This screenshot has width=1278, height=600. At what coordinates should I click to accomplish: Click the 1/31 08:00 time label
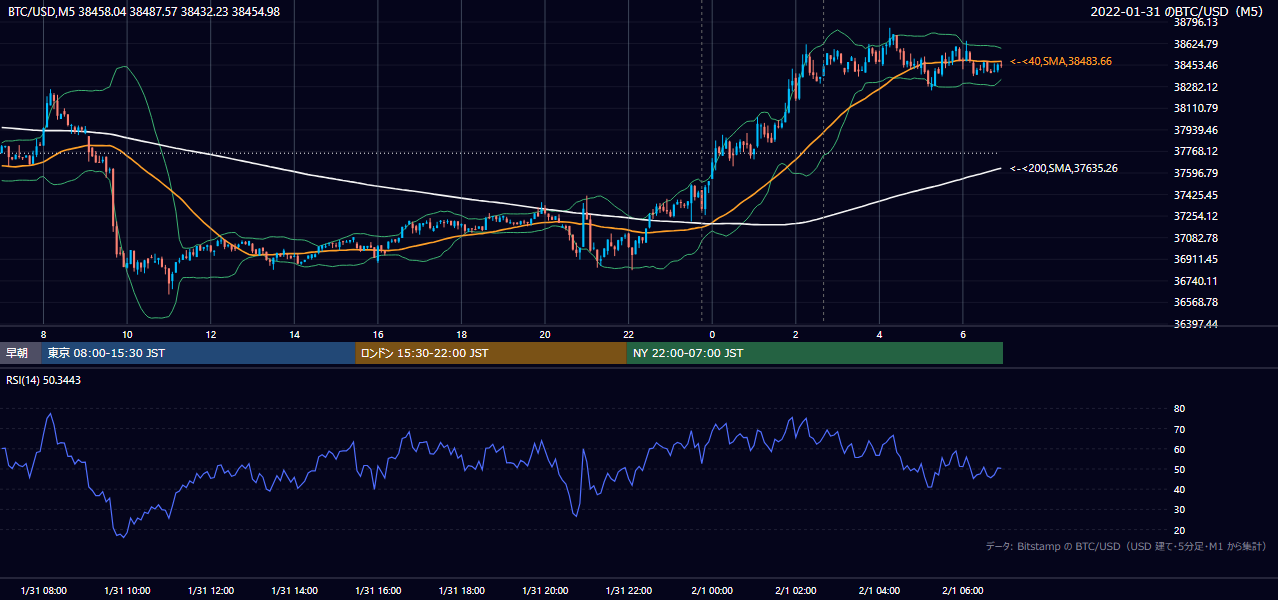pyautogui.click(x=44, y=591)
